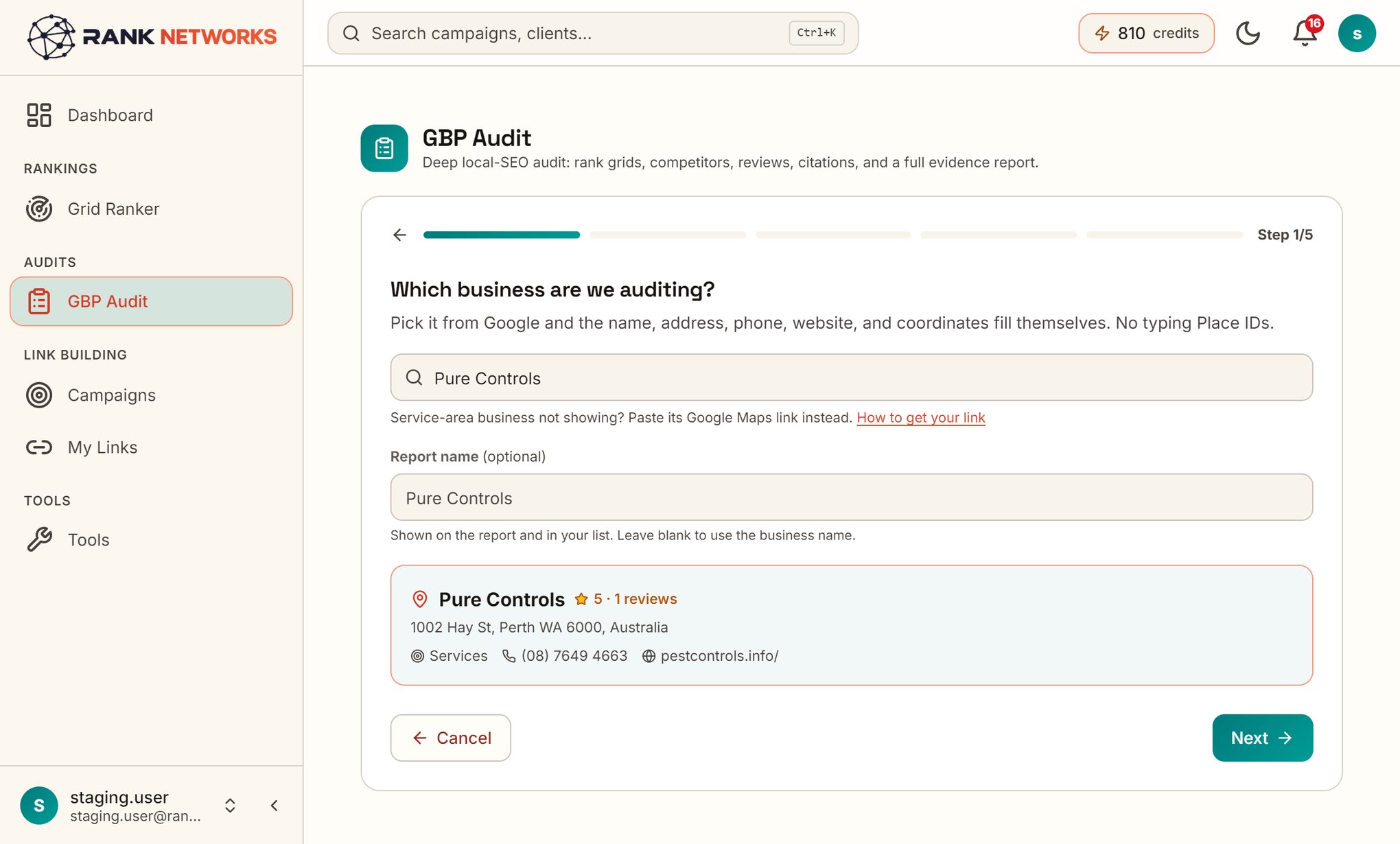
Task: Click the 810 credits button
Action: (1146, 33)
